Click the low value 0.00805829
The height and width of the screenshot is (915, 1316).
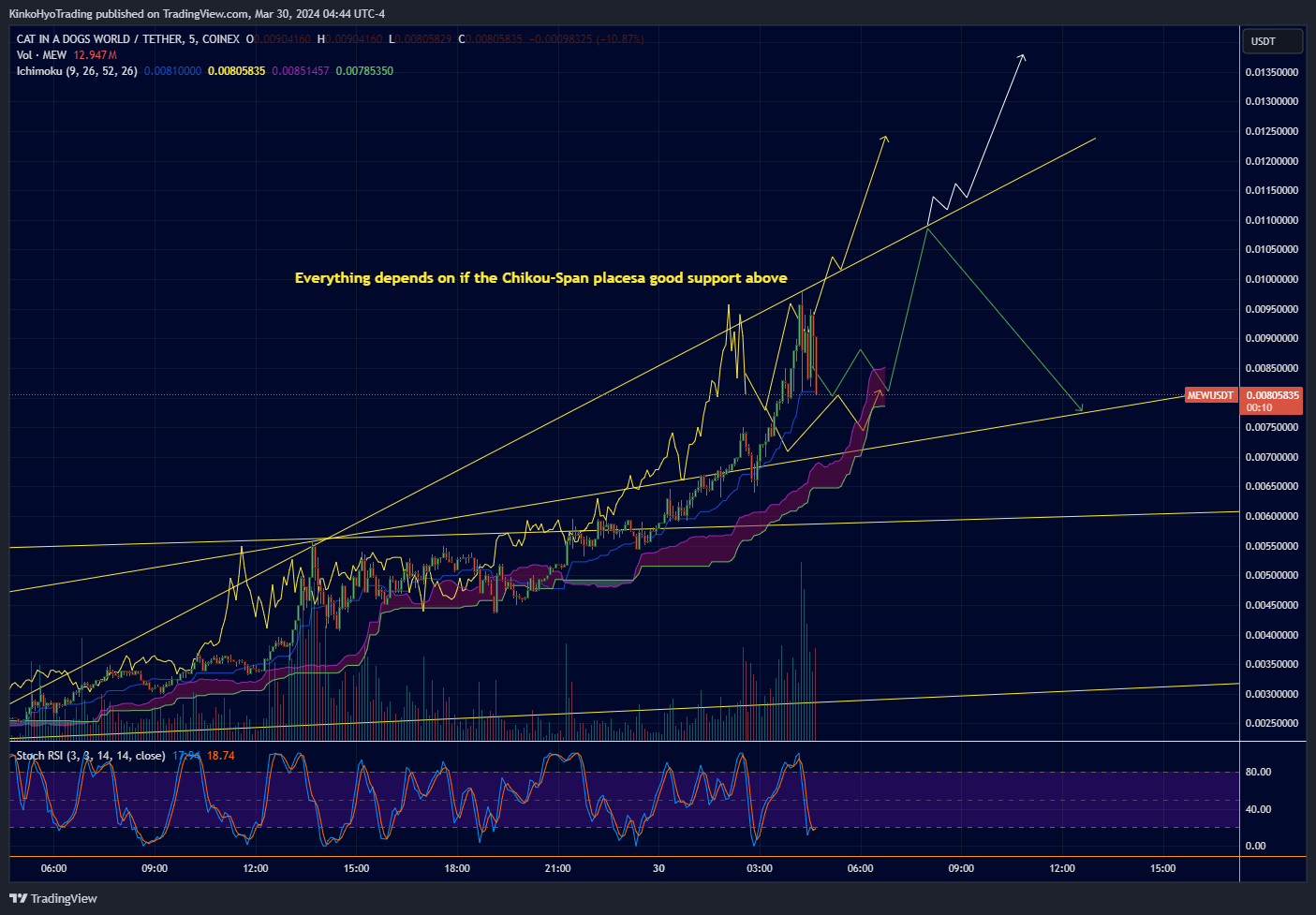tap(423, 39)
